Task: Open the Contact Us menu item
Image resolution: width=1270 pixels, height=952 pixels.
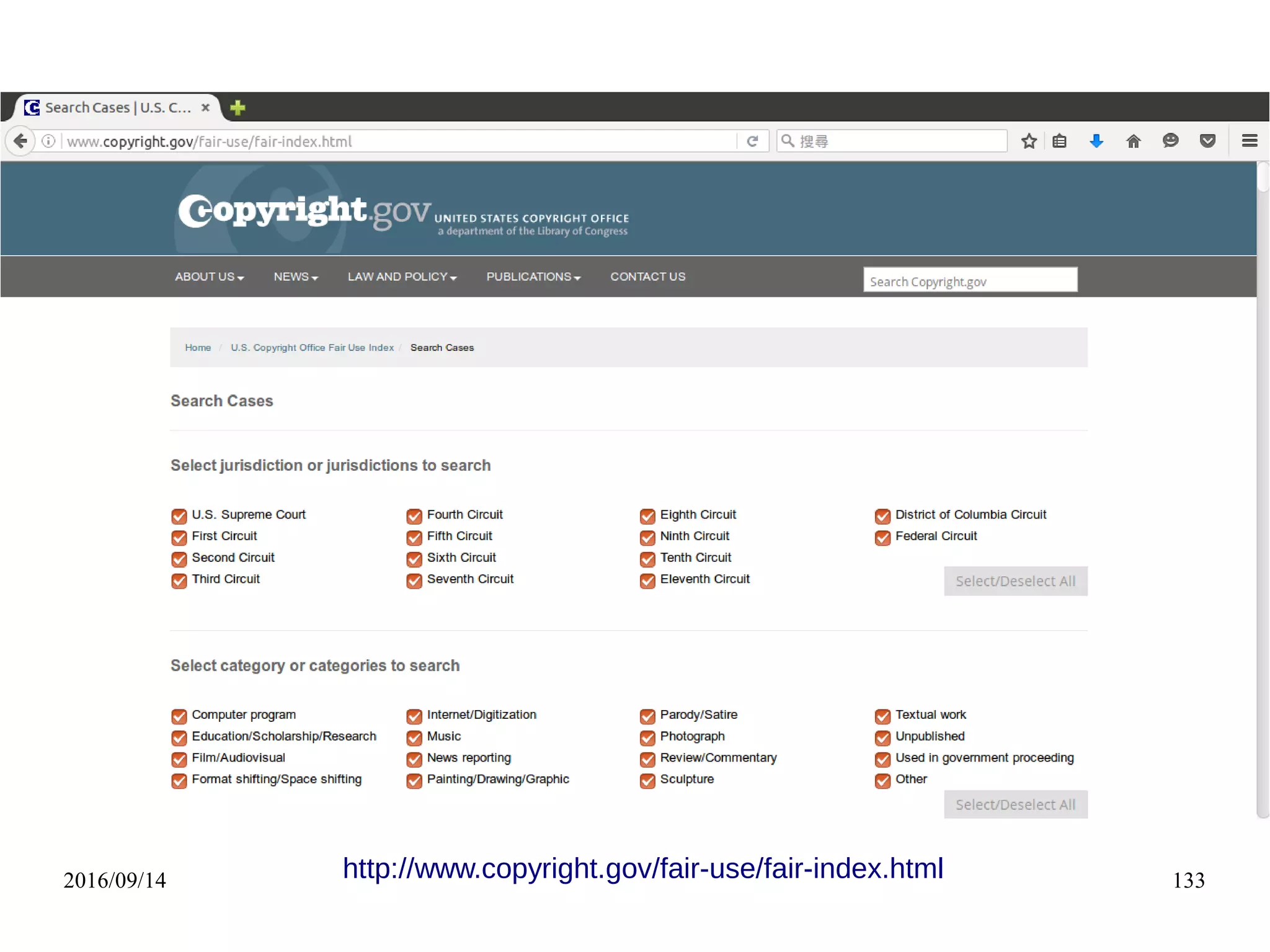Action: pyautogui.click(x=647, y=277)
